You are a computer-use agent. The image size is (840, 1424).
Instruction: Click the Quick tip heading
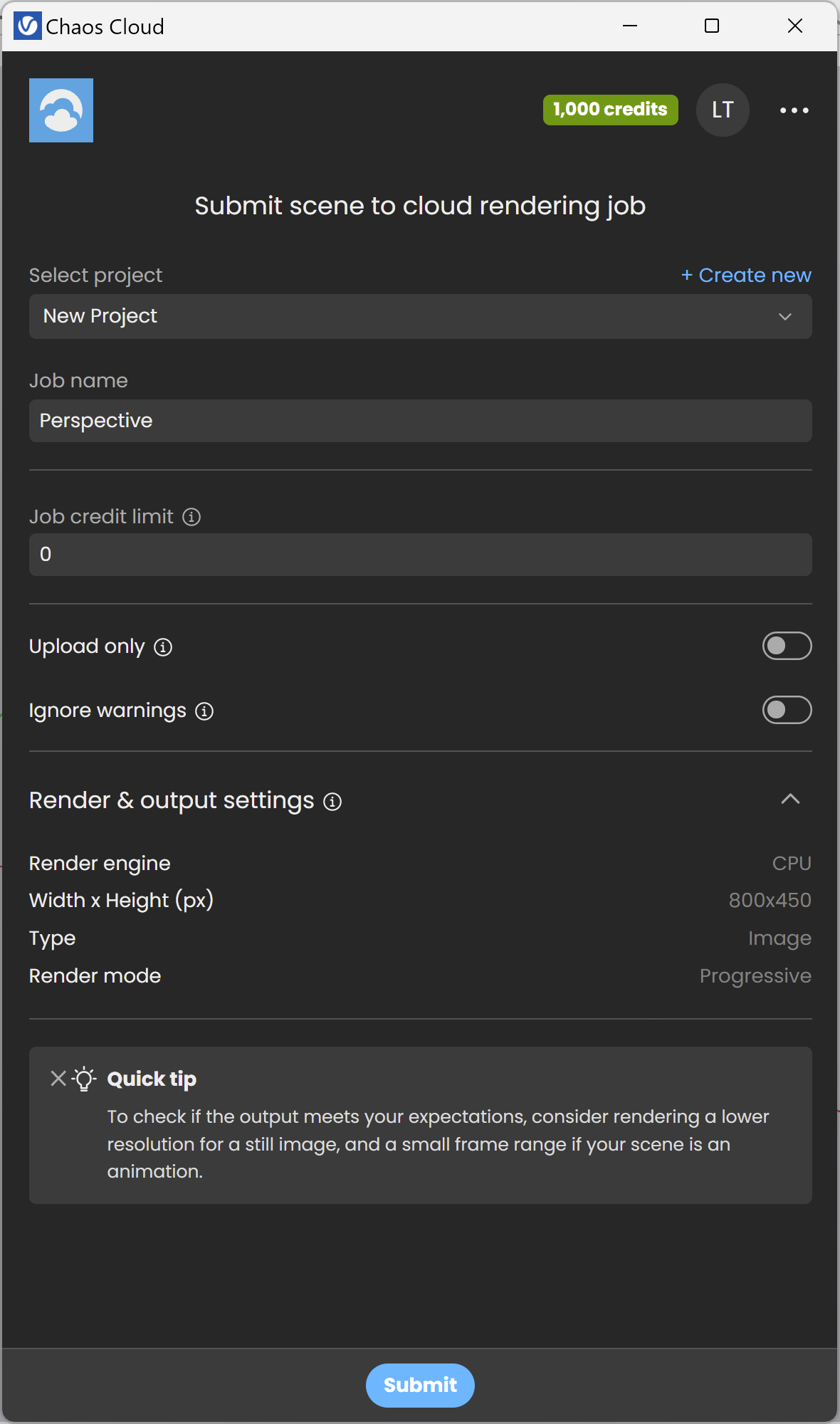point(152,1079)
